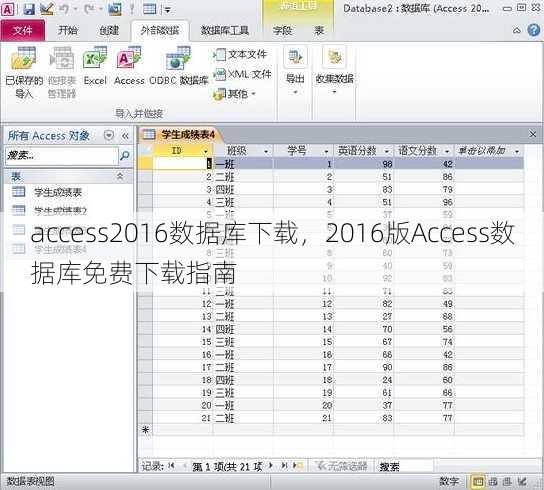Click the 单击以添加 add-field column header
The image size is (544, 490).
pyautogui.click(x=489, y=151)
